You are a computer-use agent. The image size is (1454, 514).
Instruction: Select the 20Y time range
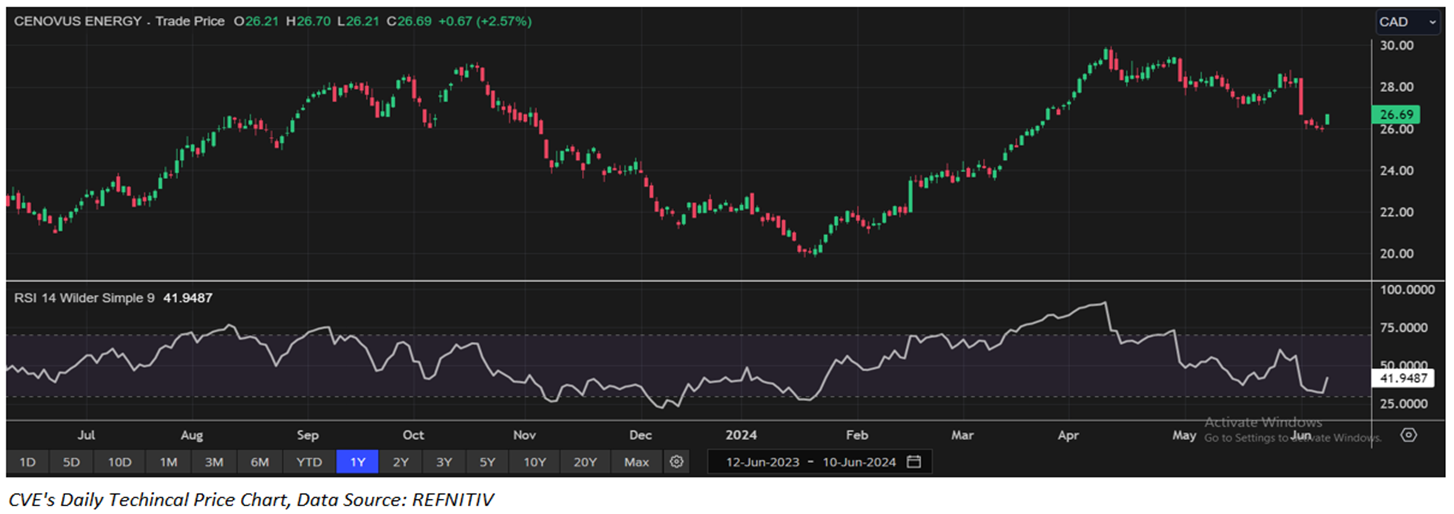pyautogui.click(x=585, y=462)
